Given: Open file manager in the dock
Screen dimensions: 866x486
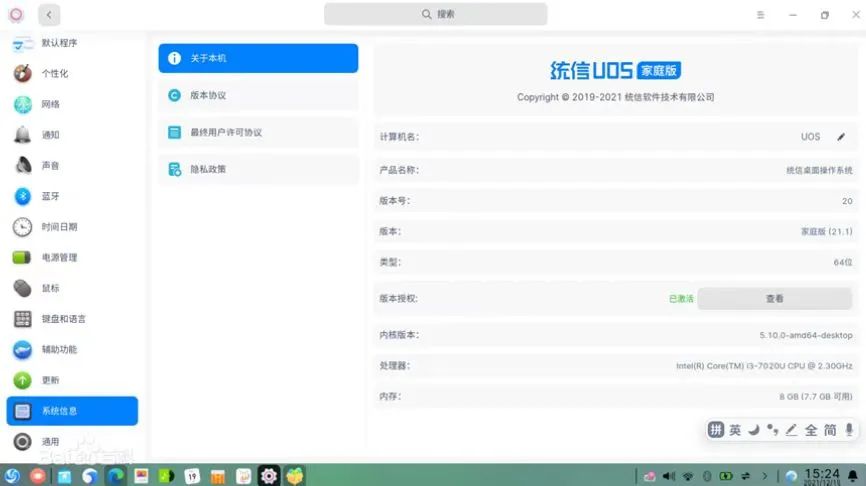Looking at the screenshot, I should point(65,476).
